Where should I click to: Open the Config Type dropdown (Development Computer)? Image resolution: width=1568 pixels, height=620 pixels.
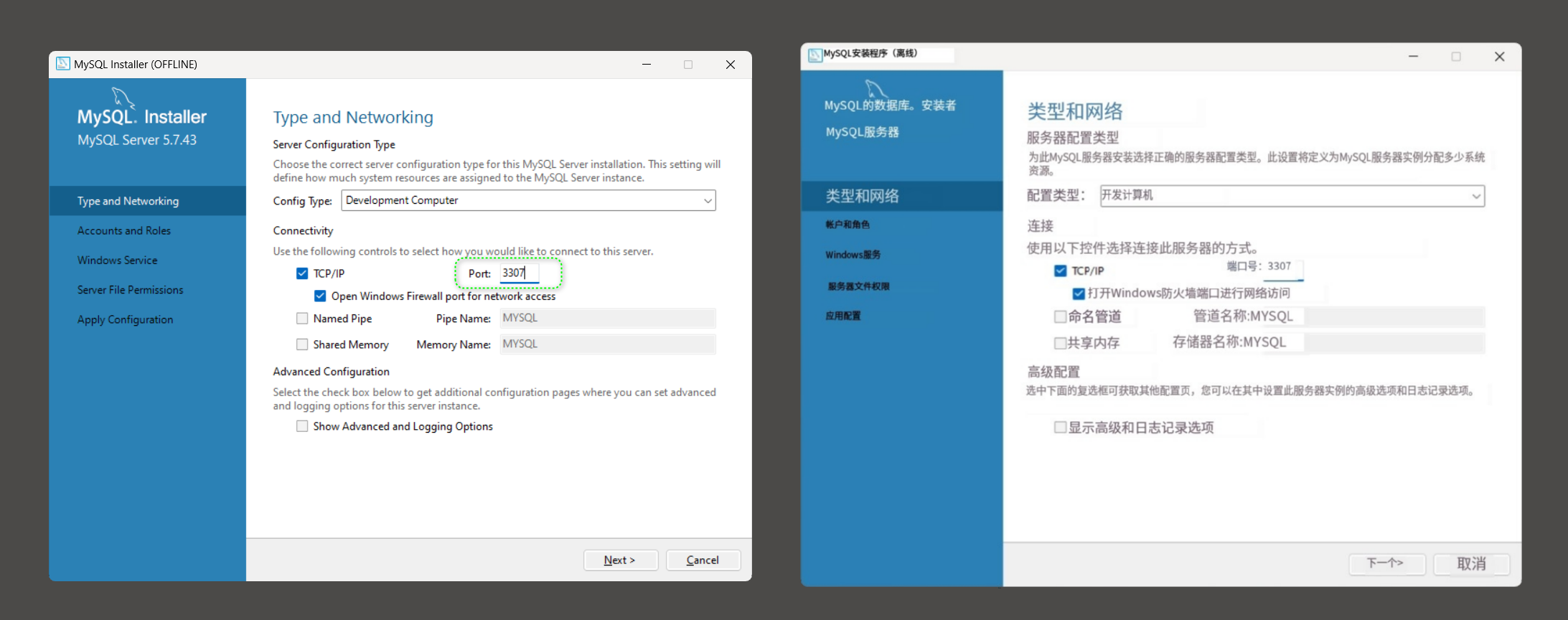[x=528, y=200]
